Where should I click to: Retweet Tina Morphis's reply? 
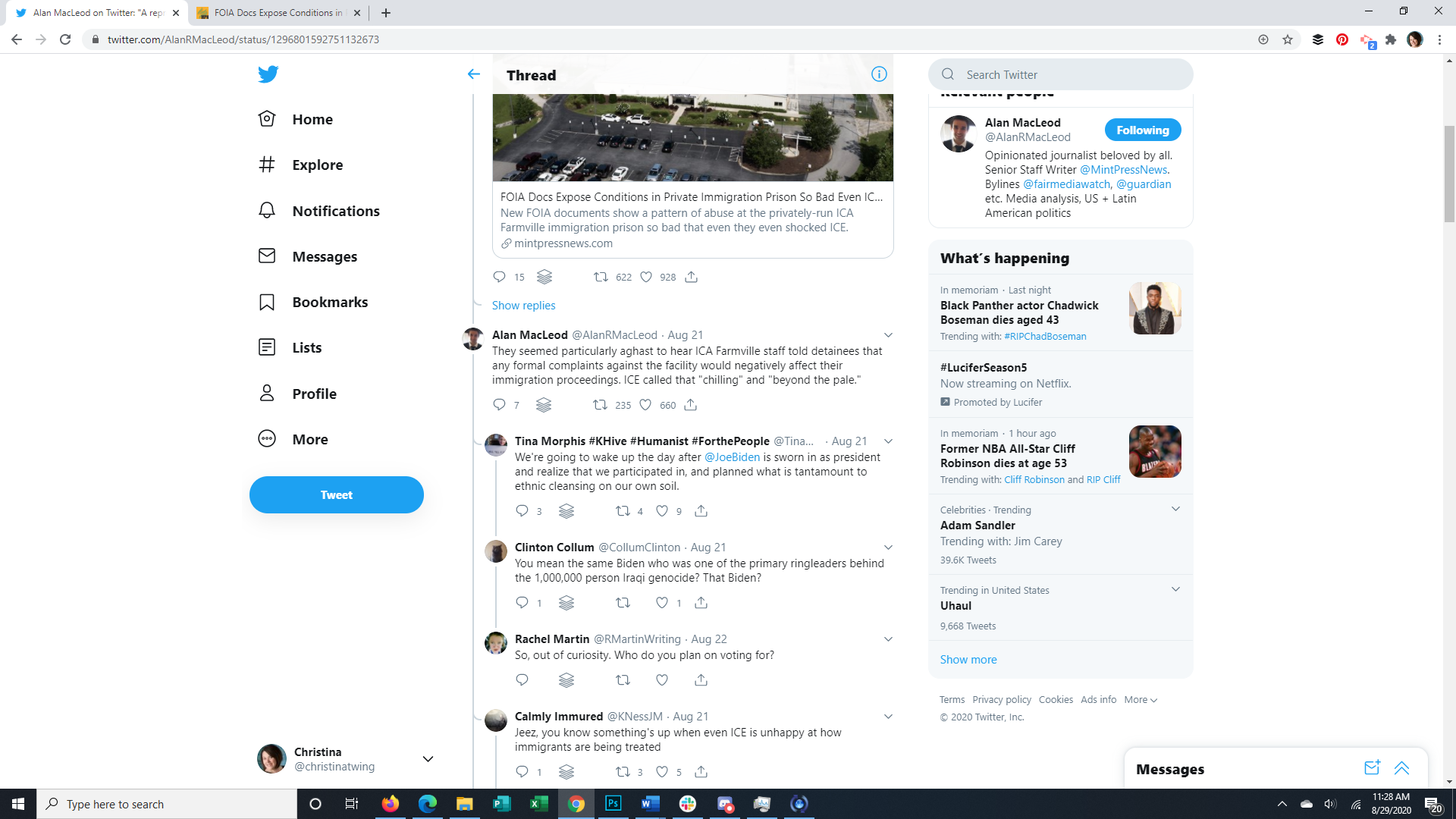623,511
